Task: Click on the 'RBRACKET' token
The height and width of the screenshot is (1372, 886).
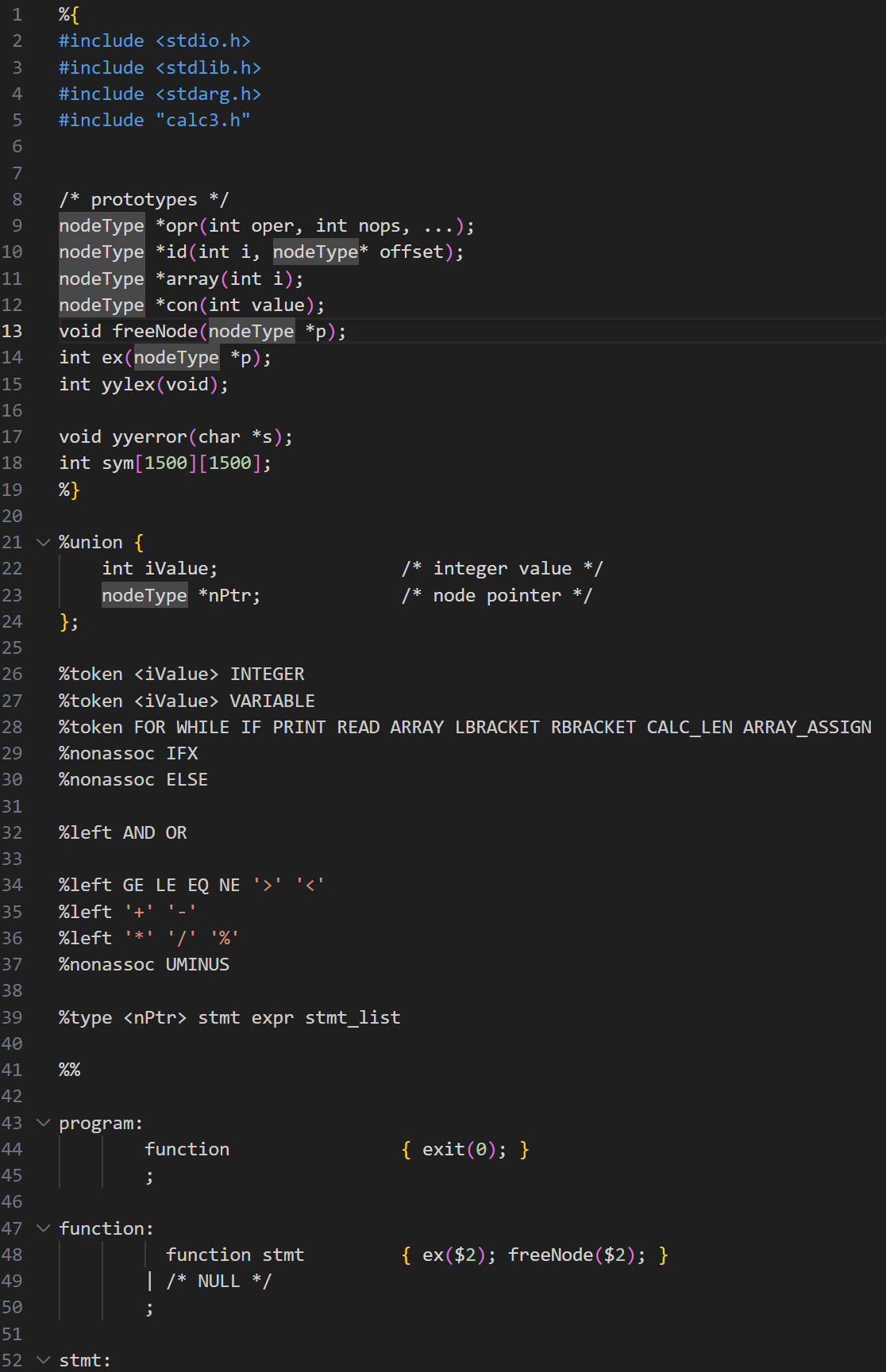Action: [x=594, y=727]
